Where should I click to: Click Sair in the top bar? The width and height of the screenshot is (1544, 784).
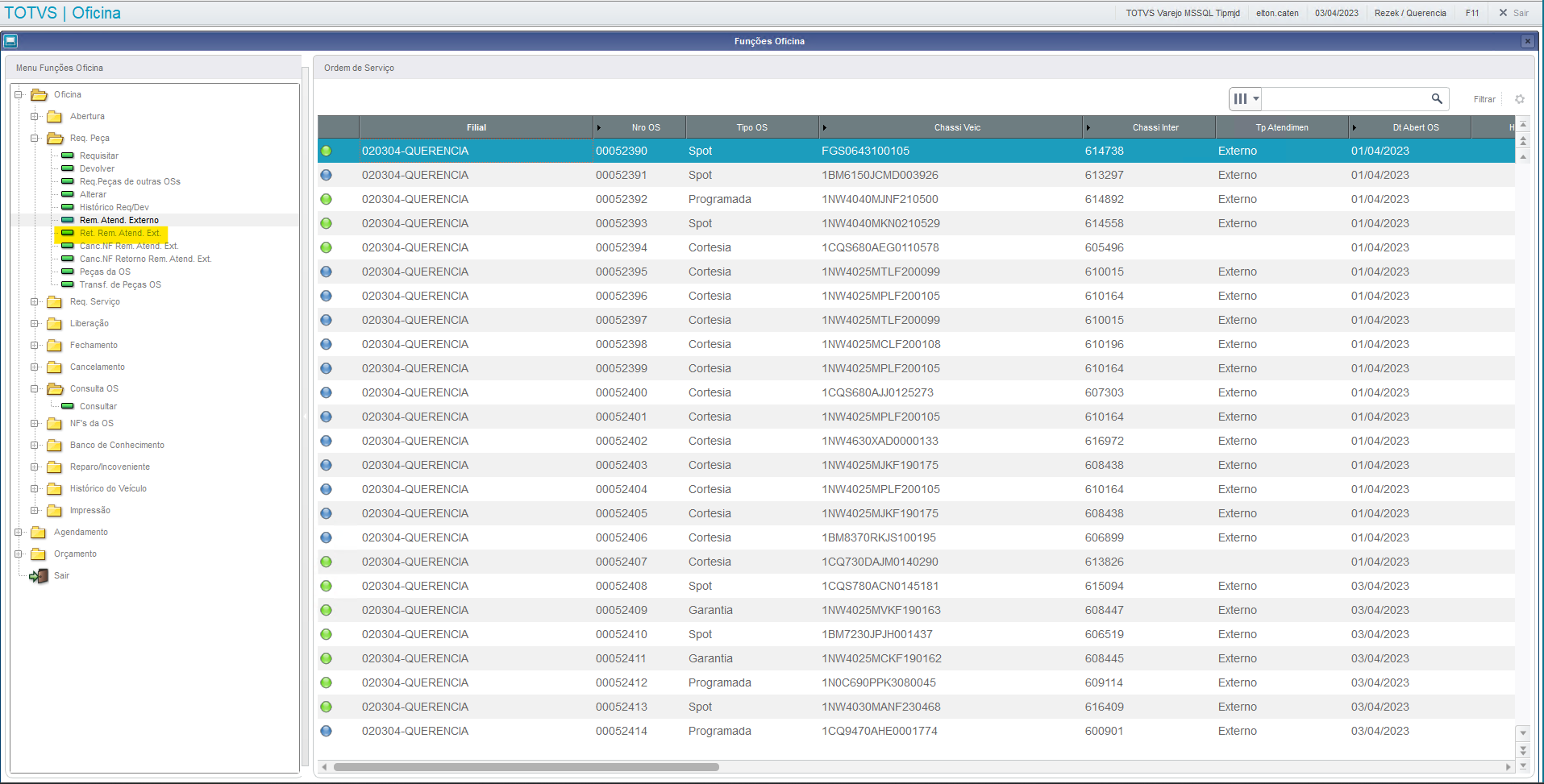(1521, 13)
